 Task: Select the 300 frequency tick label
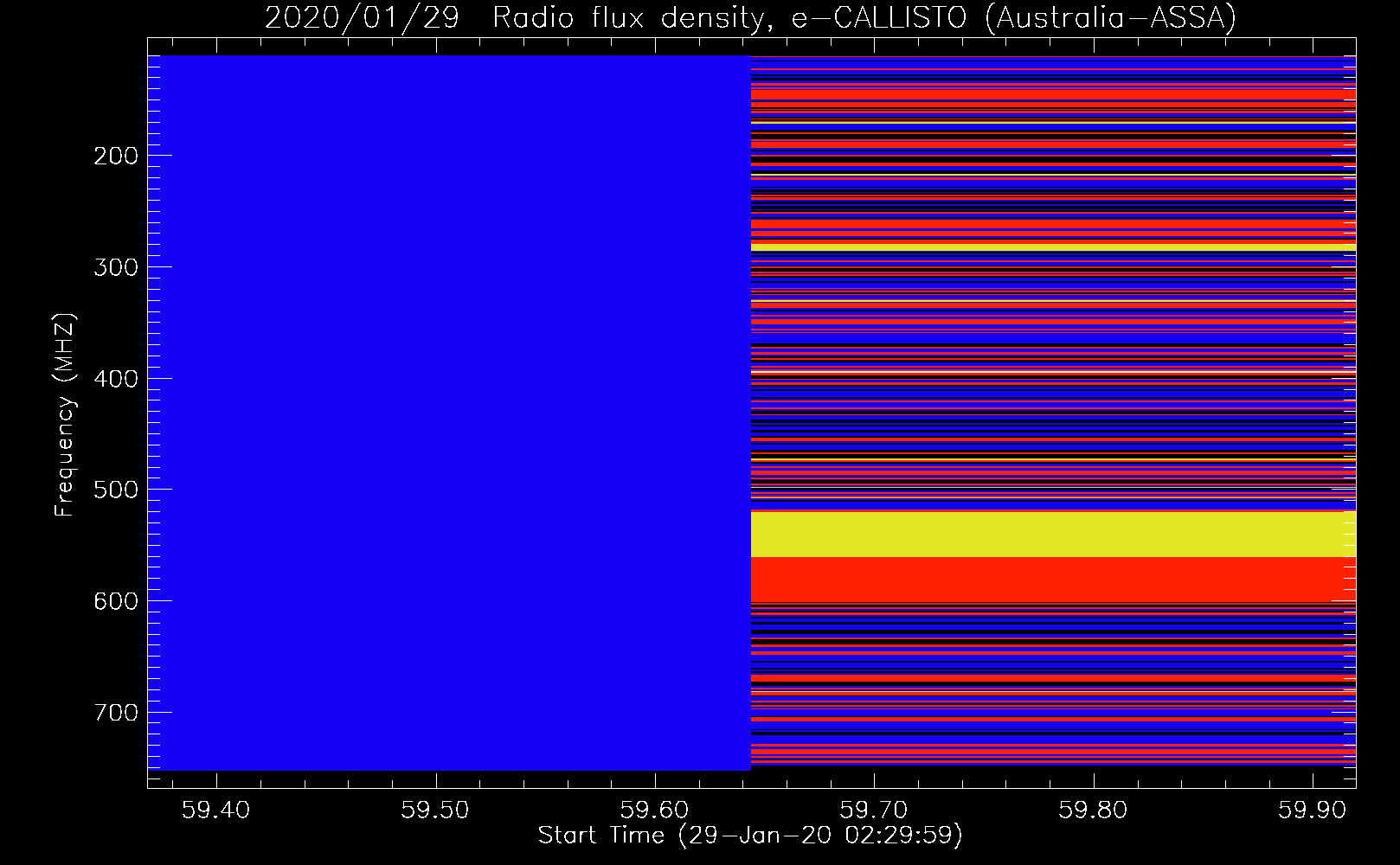click(x=116, y=267)
